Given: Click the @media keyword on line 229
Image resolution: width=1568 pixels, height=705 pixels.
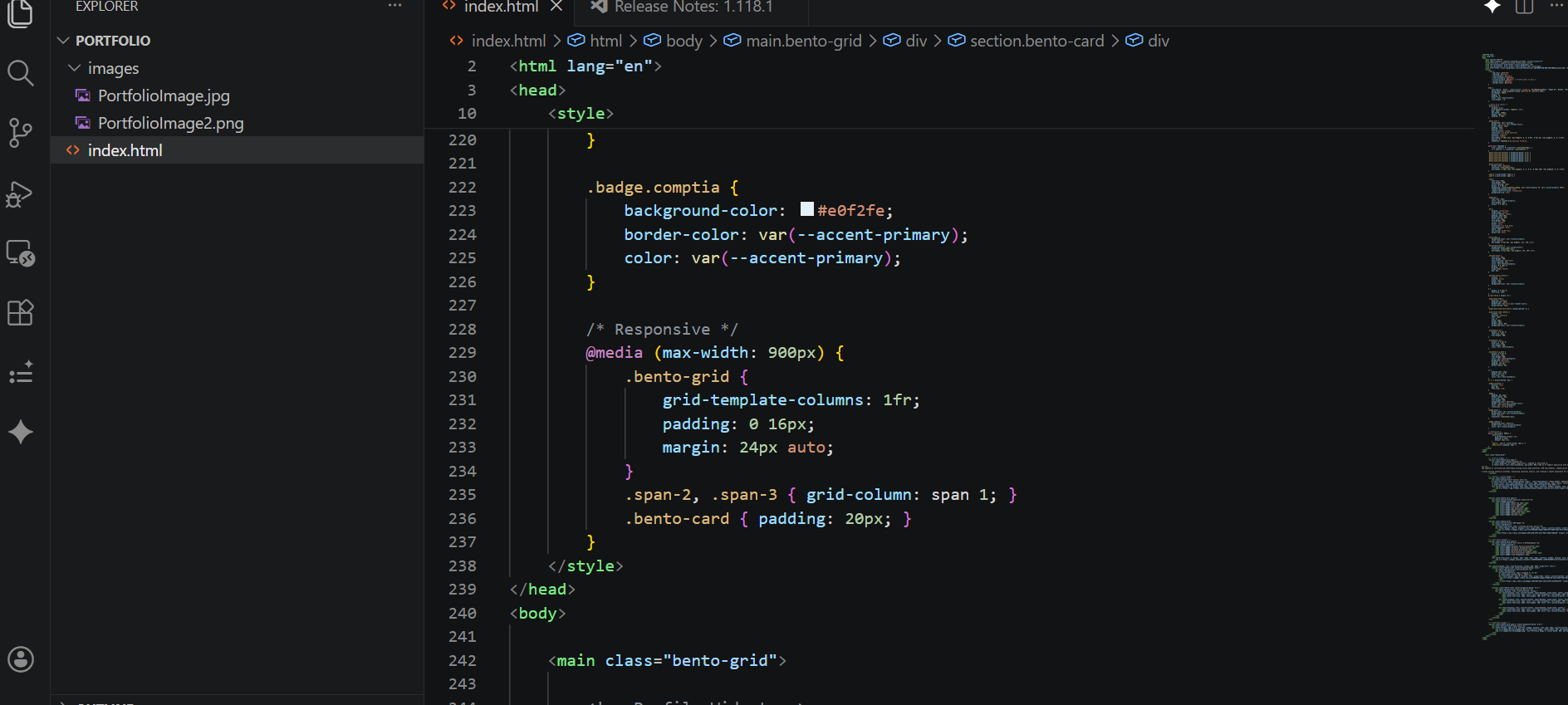Looking at the screenshot, I should [615, 353].
